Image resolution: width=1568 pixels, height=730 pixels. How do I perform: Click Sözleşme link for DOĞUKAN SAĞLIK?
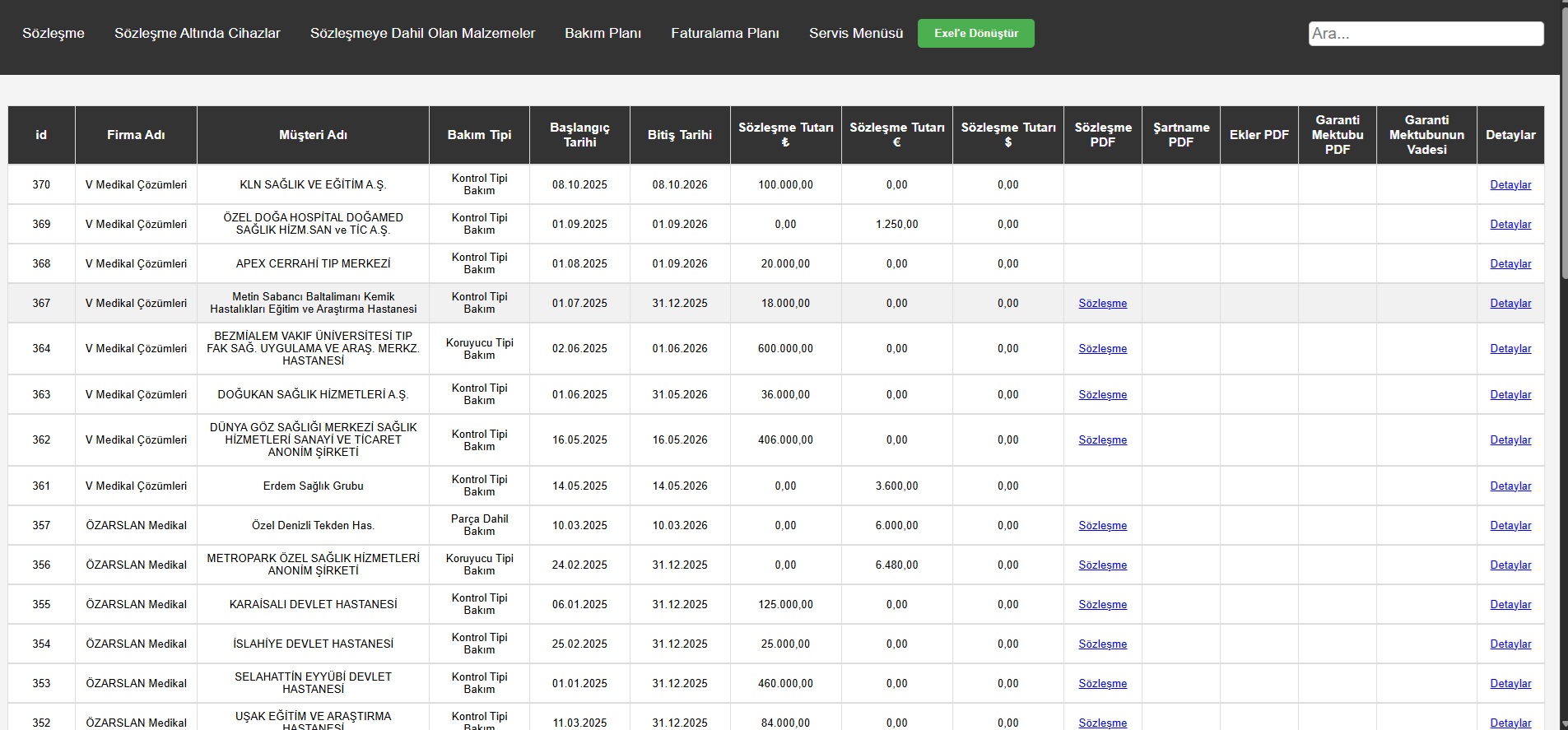[x=1102, y=395]
